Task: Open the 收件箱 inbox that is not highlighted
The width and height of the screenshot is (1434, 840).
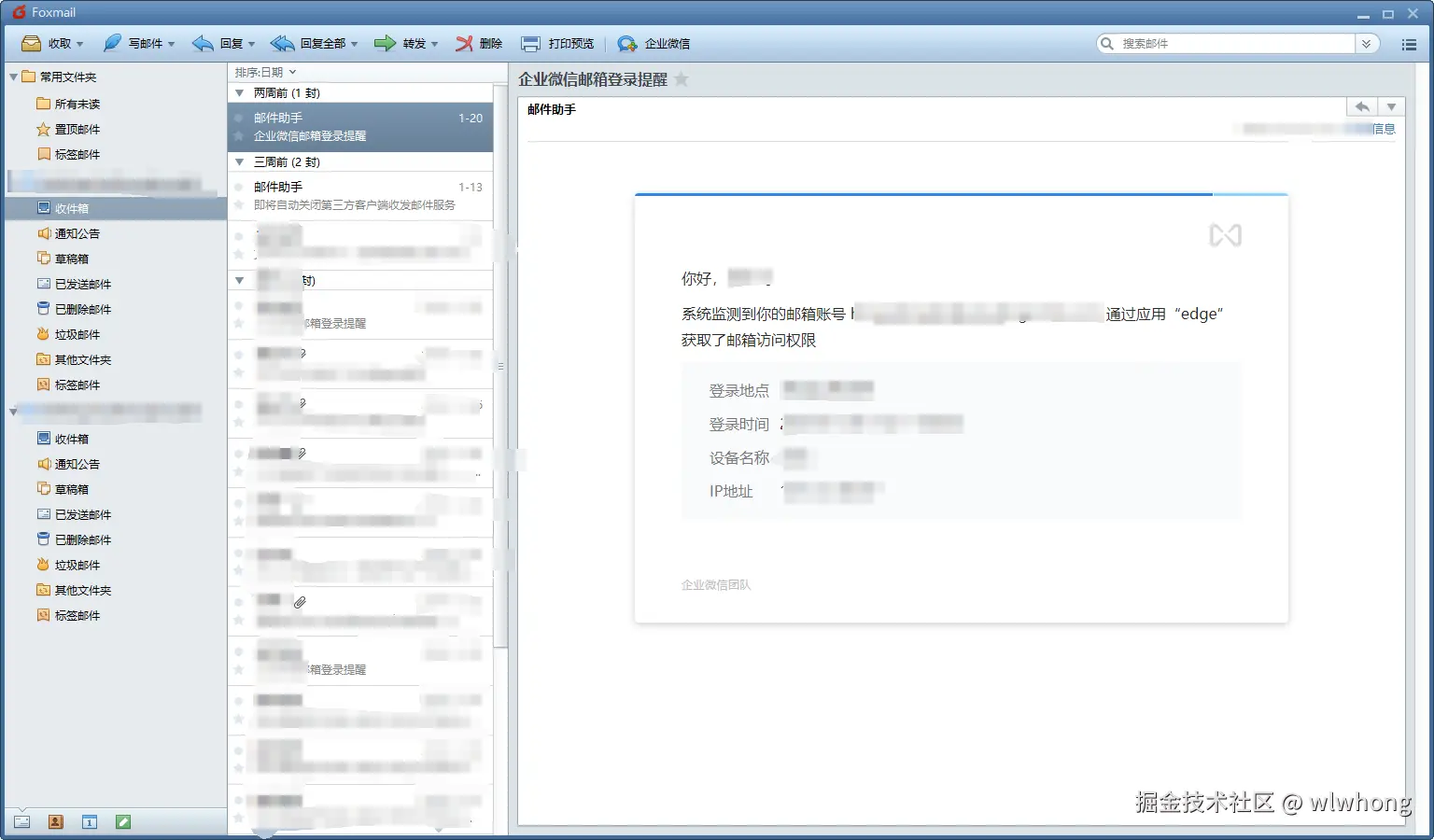Action: click(63, 439)
